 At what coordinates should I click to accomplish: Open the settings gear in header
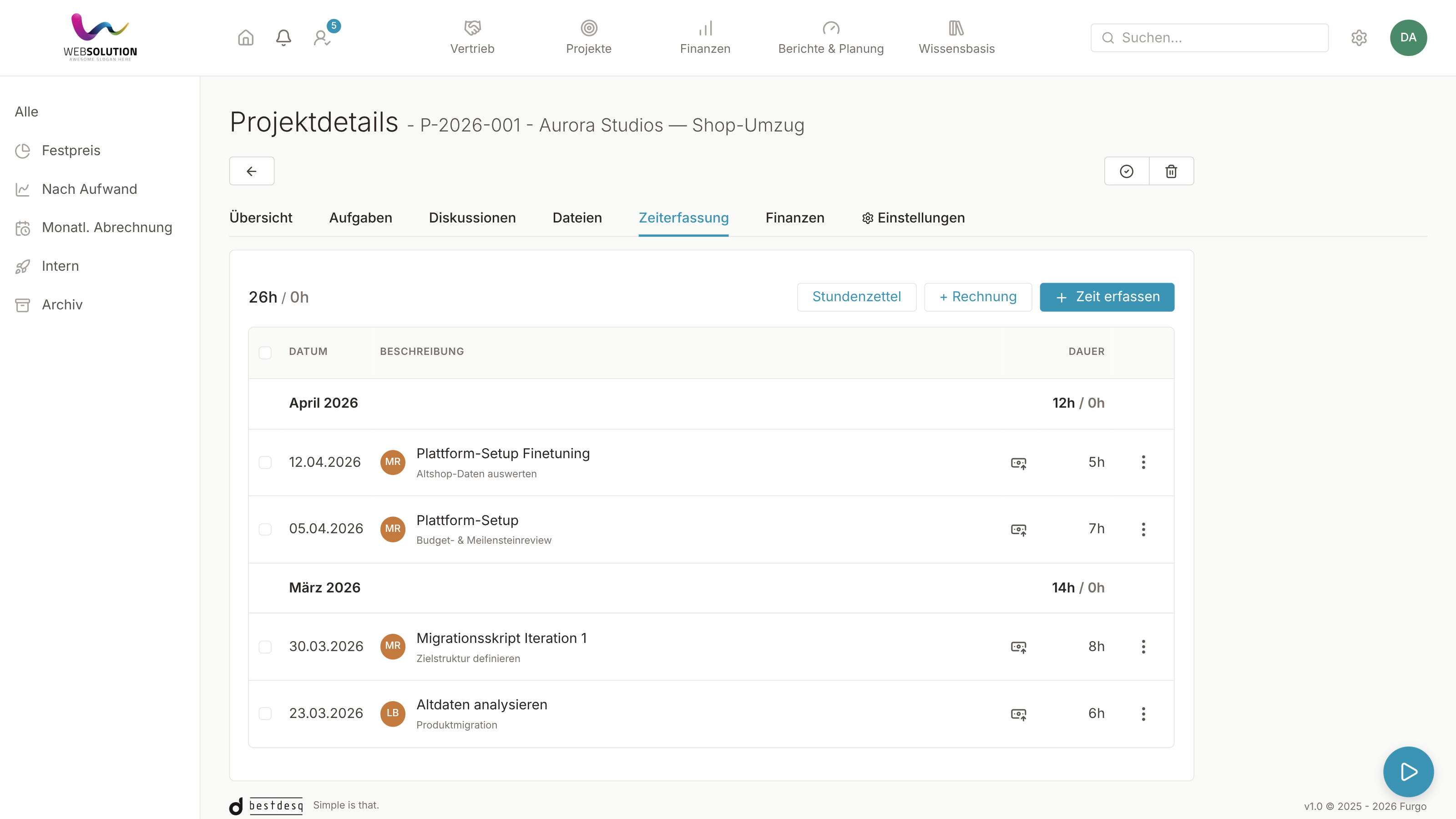point(1359,38)
